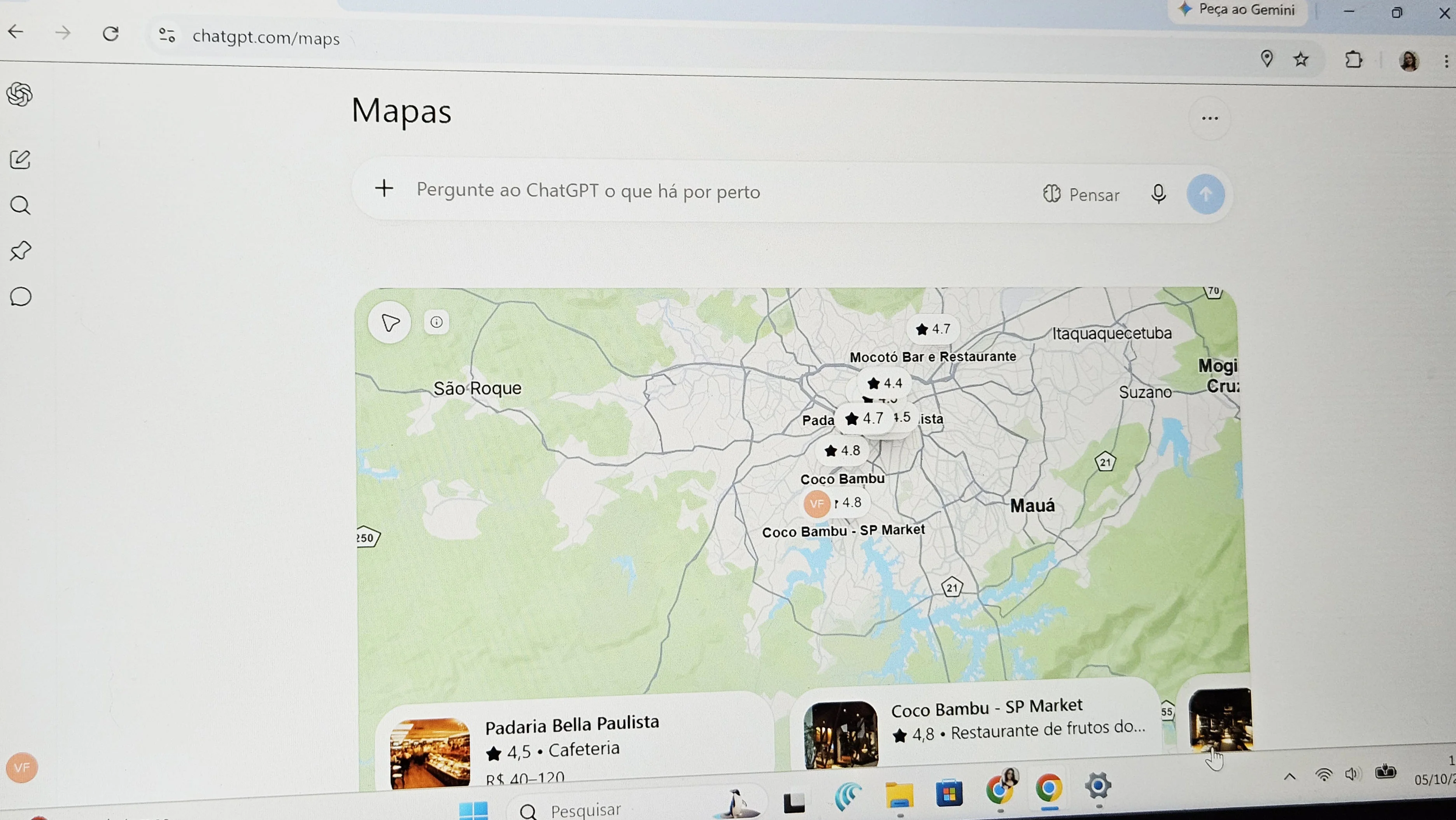This screenshot has height=820, width=1456.
Task: Click the Mocotó Bar e Restaurante map label
Action: point(932,357)
